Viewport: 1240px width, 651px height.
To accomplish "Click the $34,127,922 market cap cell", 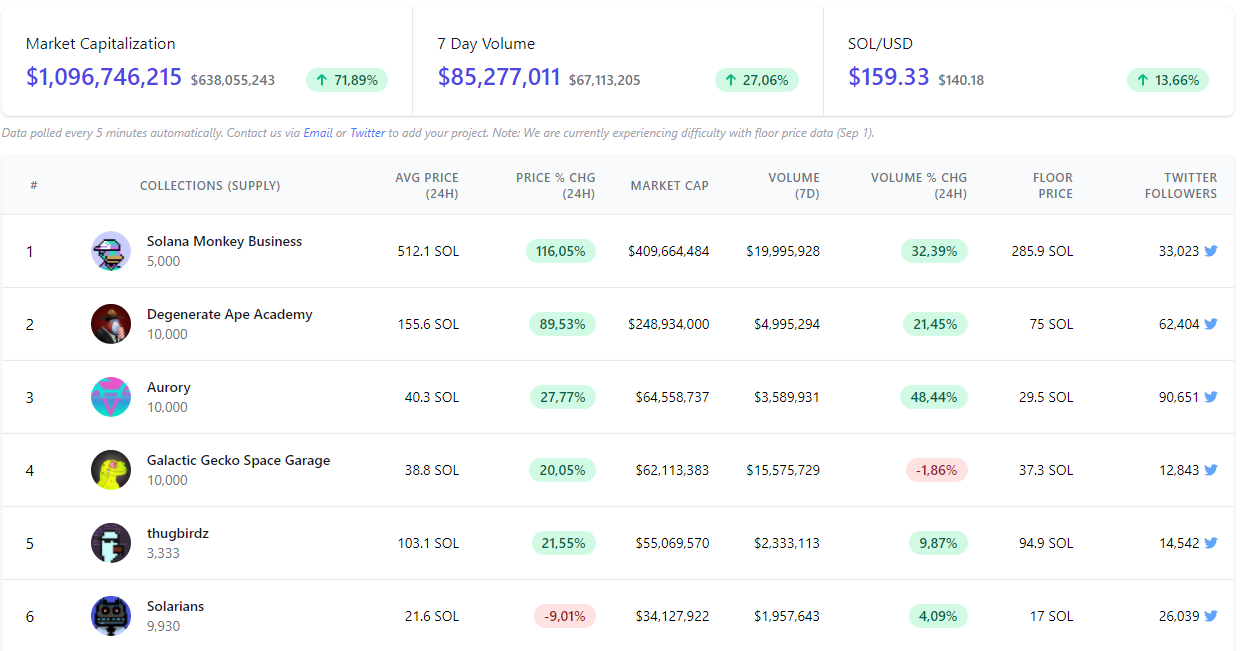I will pos(672,616).
